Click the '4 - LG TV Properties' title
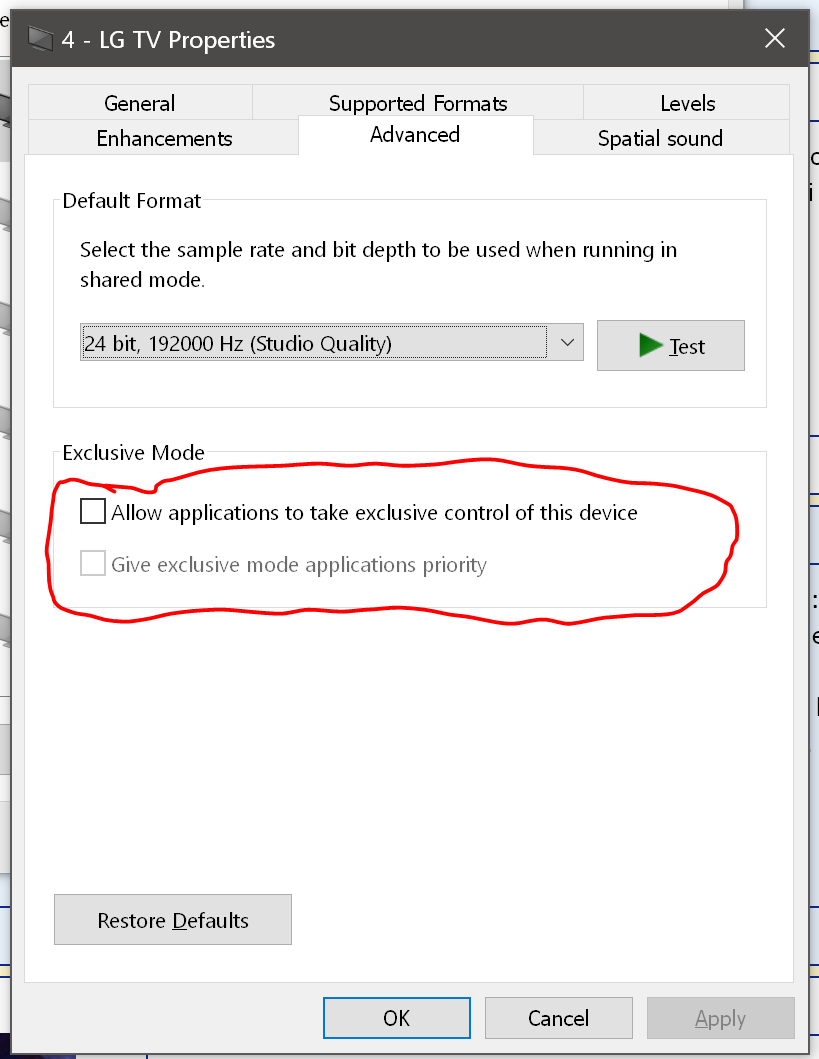The height and width of the screenshot is (1059, 819). (168, 40)
